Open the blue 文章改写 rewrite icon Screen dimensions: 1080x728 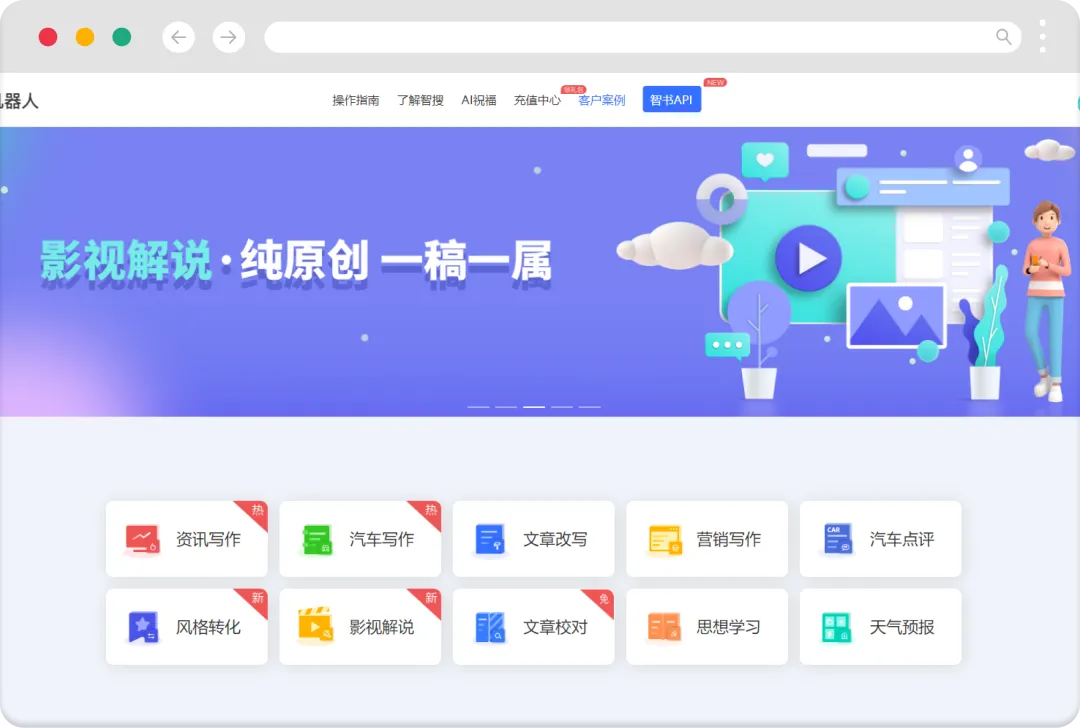490,540
